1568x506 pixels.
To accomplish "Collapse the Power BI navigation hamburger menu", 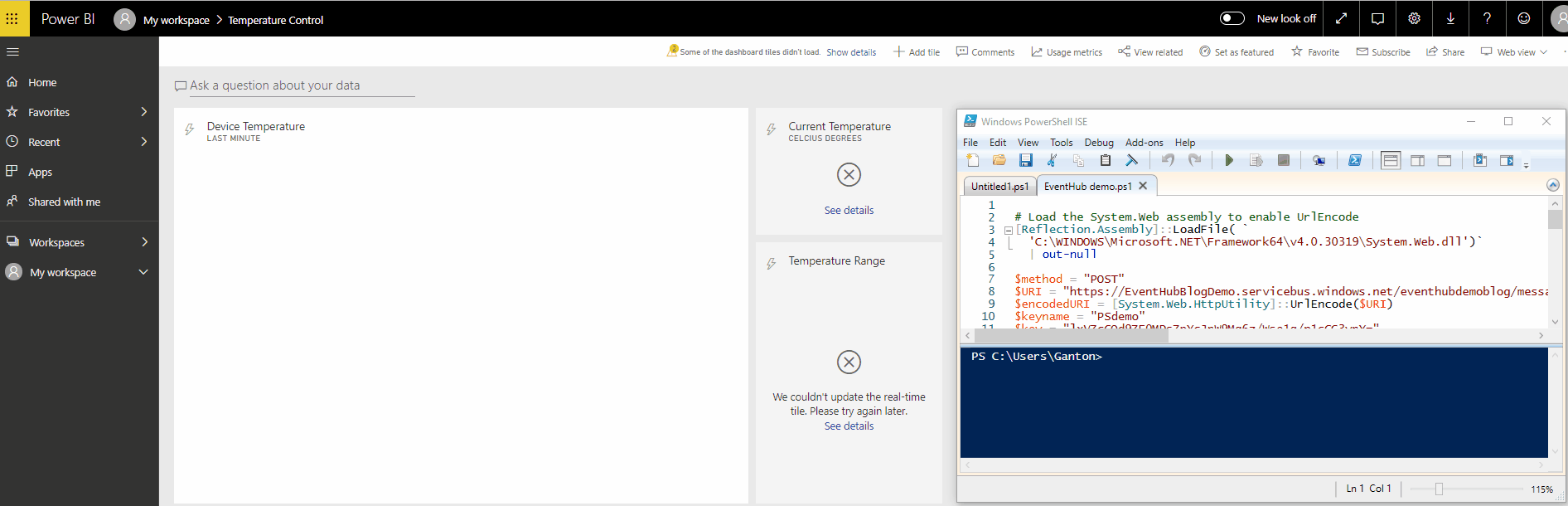I will click(12, 51).
